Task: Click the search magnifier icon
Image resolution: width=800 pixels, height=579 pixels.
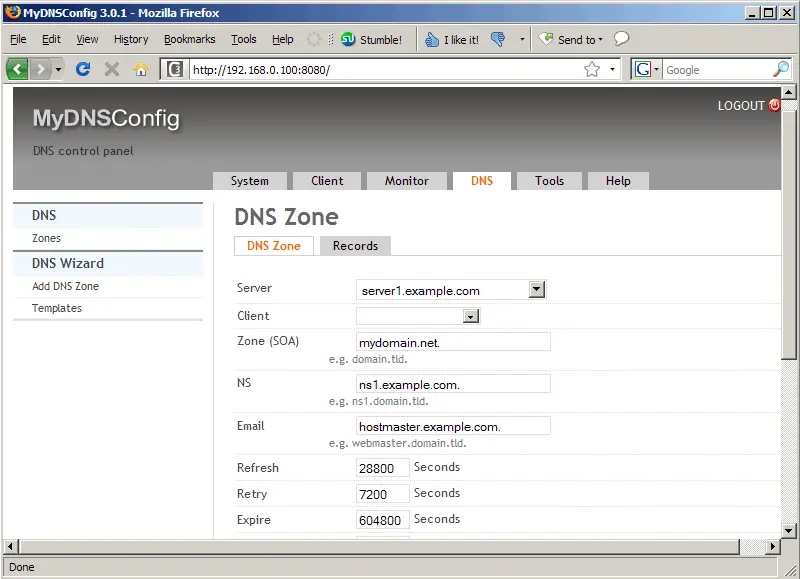Action: click(x=781, y=69)
